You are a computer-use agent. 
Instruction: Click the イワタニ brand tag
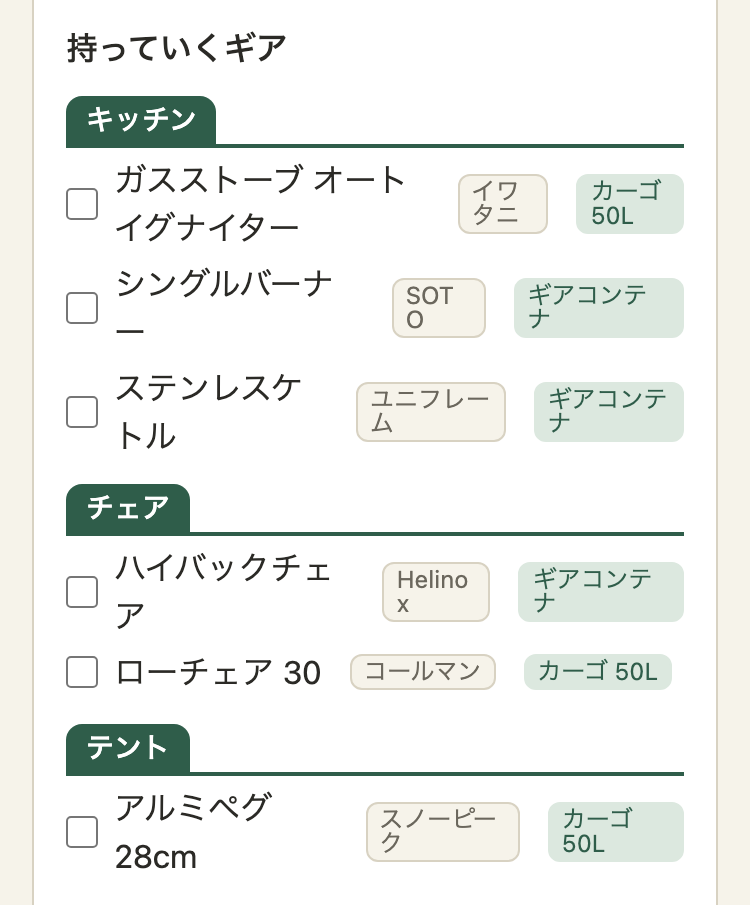coord(503,204)
